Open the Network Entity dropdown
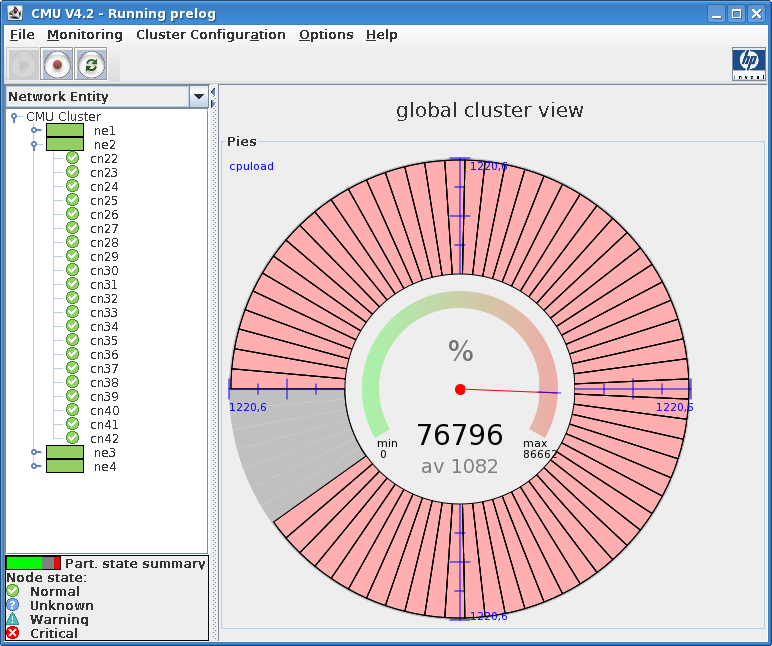The width and height of the screenshot is (772, 646). click(199, 97)
